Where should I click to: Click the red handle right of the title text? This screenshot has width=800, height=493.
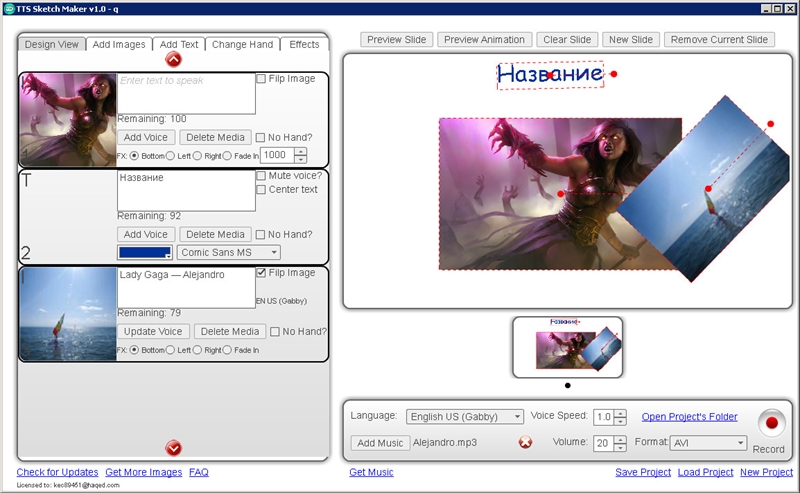coord(614,74)
